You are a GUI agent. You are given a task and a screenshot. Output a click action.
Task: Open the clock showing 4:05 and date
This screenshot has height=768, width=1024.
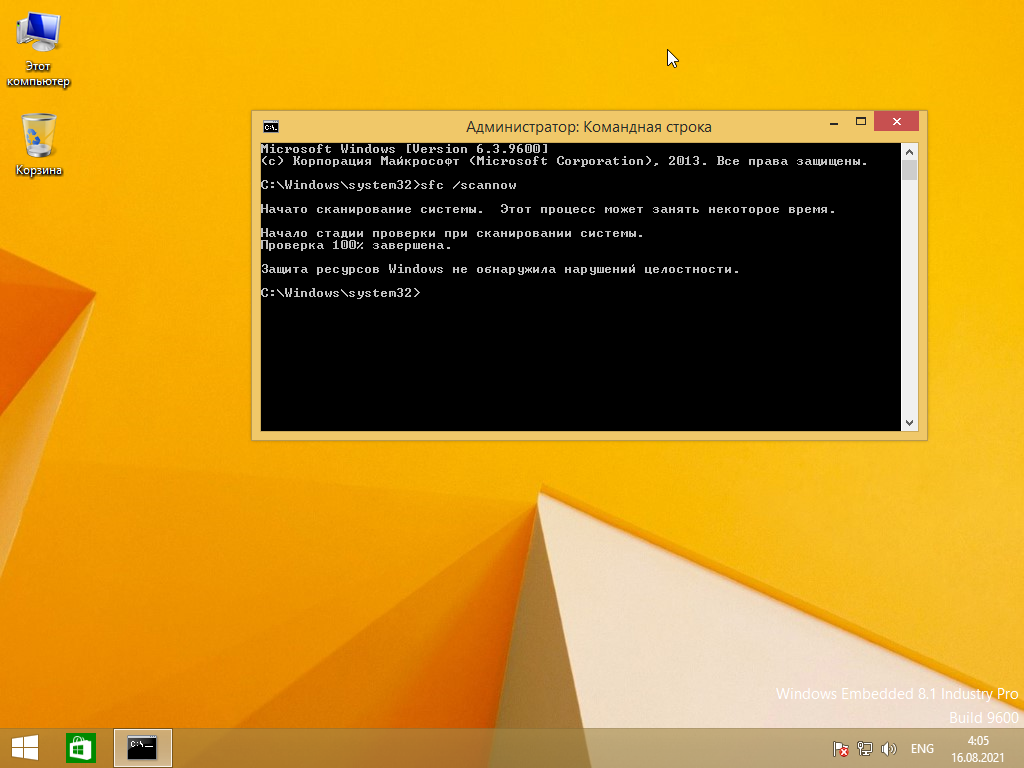pos(977,748)
